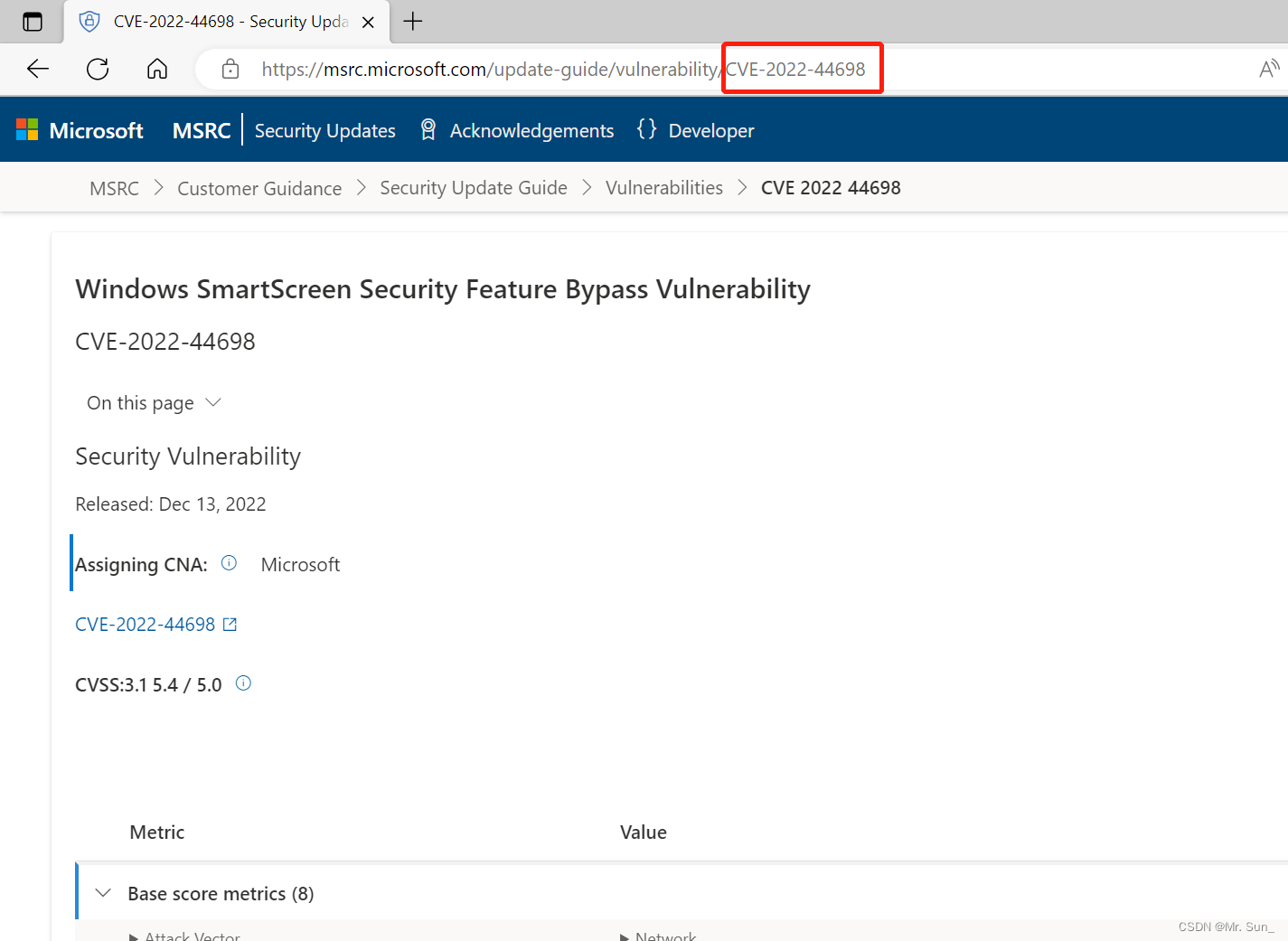Click the Developer curly braces icon

pos(647,129)
